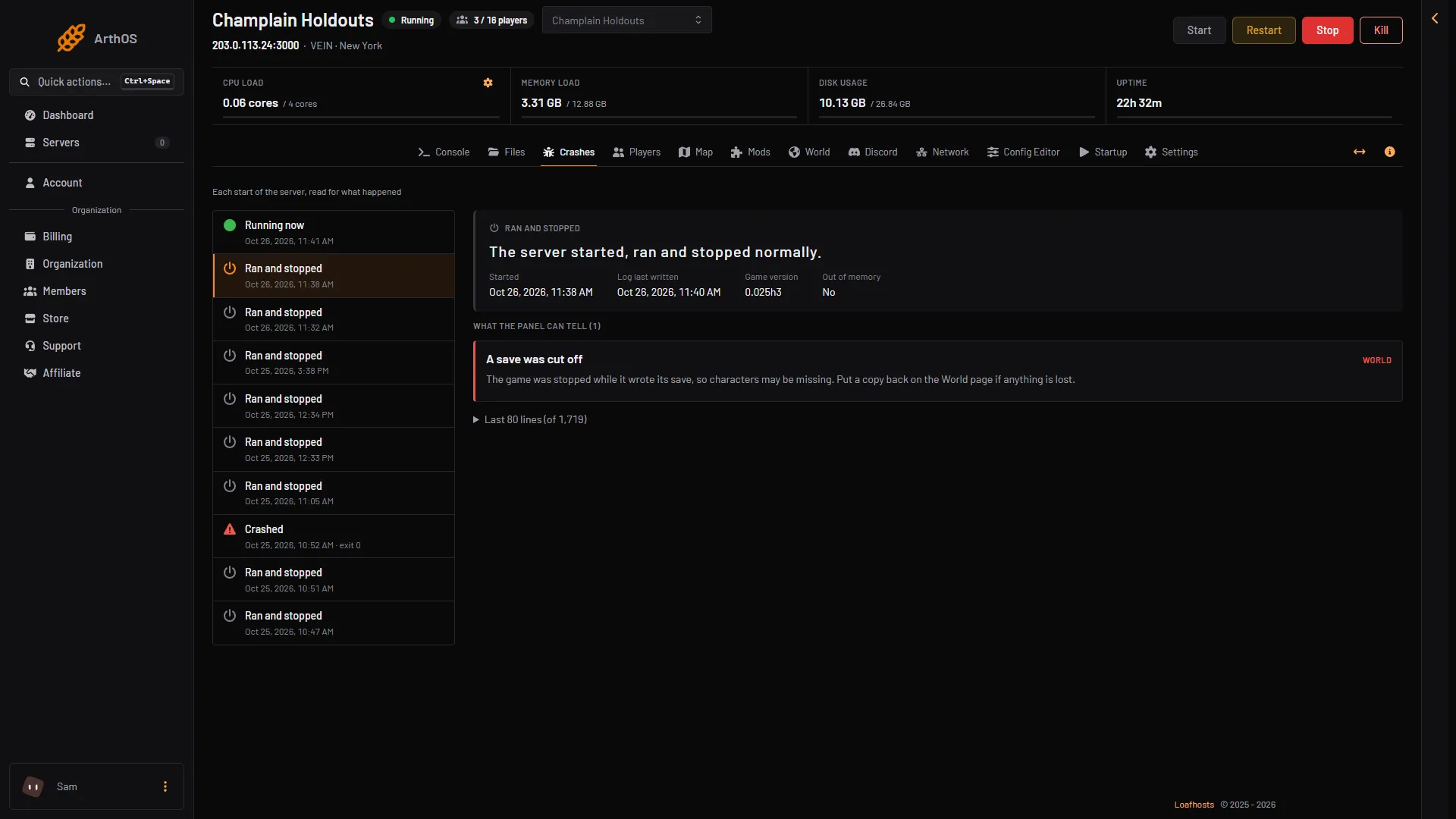Click the Quick actions search field

tap(96, 82)
